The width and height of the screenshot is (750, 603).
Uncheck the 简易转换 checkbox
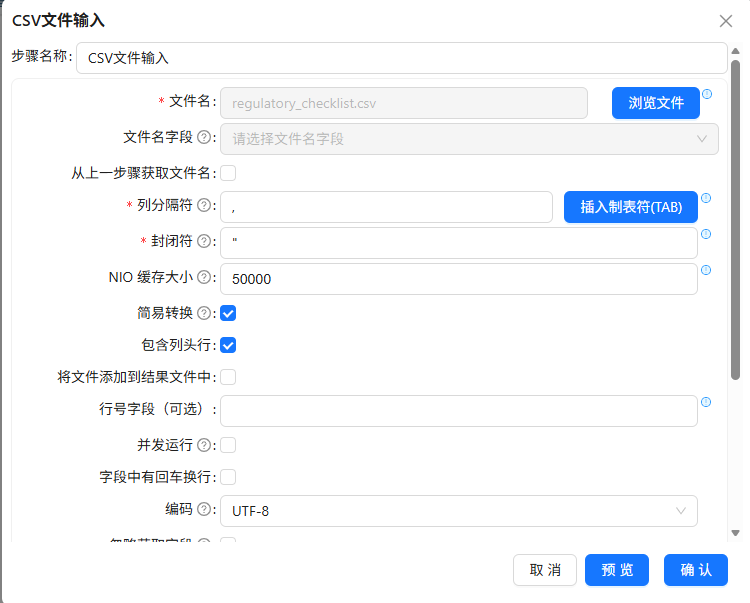(228, 313)
